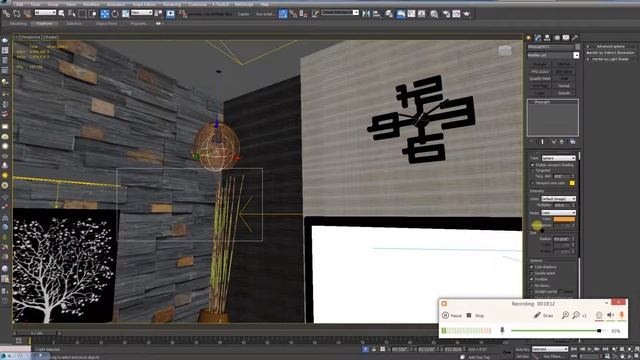Open the Display command panel tab
Screen dimensions: 640x360
(566, 38)
